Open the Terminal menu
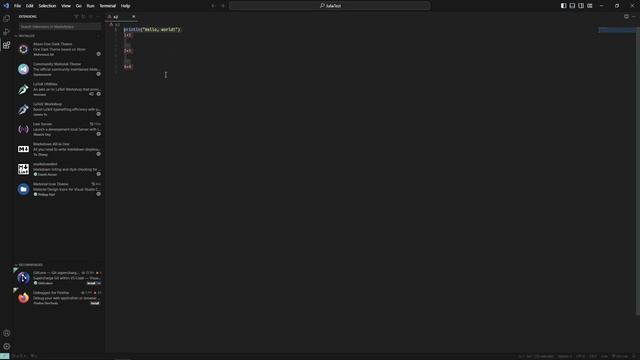This screenshot has height=360, width=640. pyautogui.click(x=108, y=6)
